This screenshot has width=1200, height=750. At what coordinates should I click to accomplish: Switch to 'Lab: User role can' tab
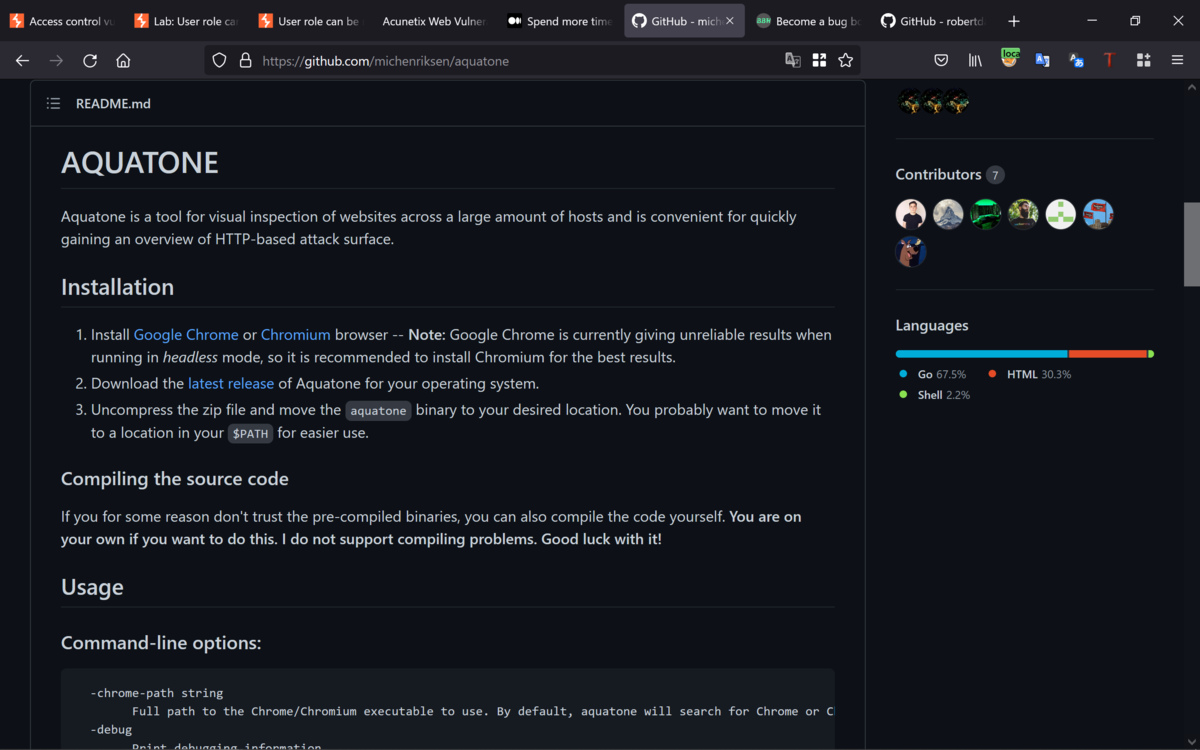186,21
